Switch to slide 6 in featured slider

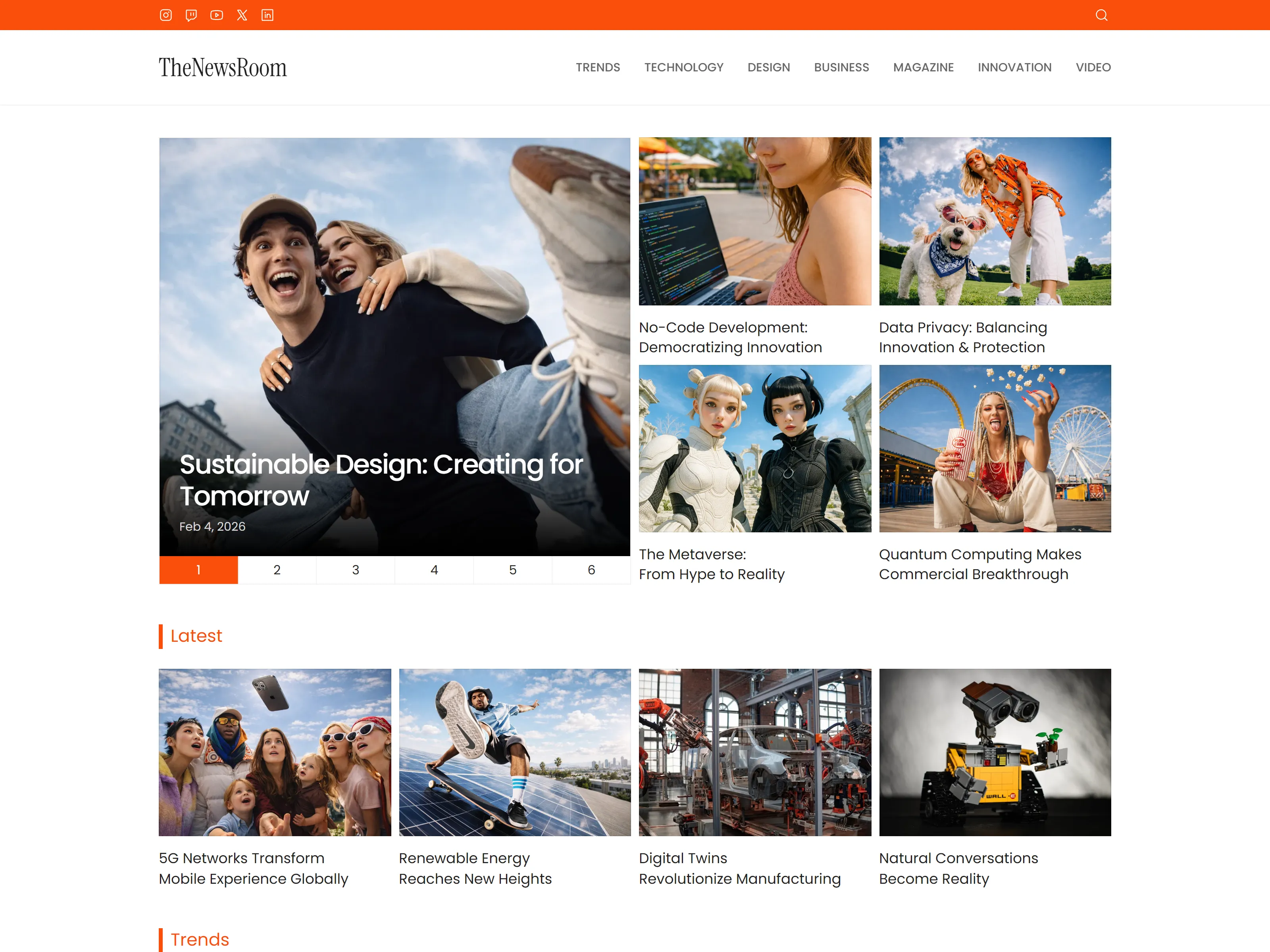[x=591, y=570]
